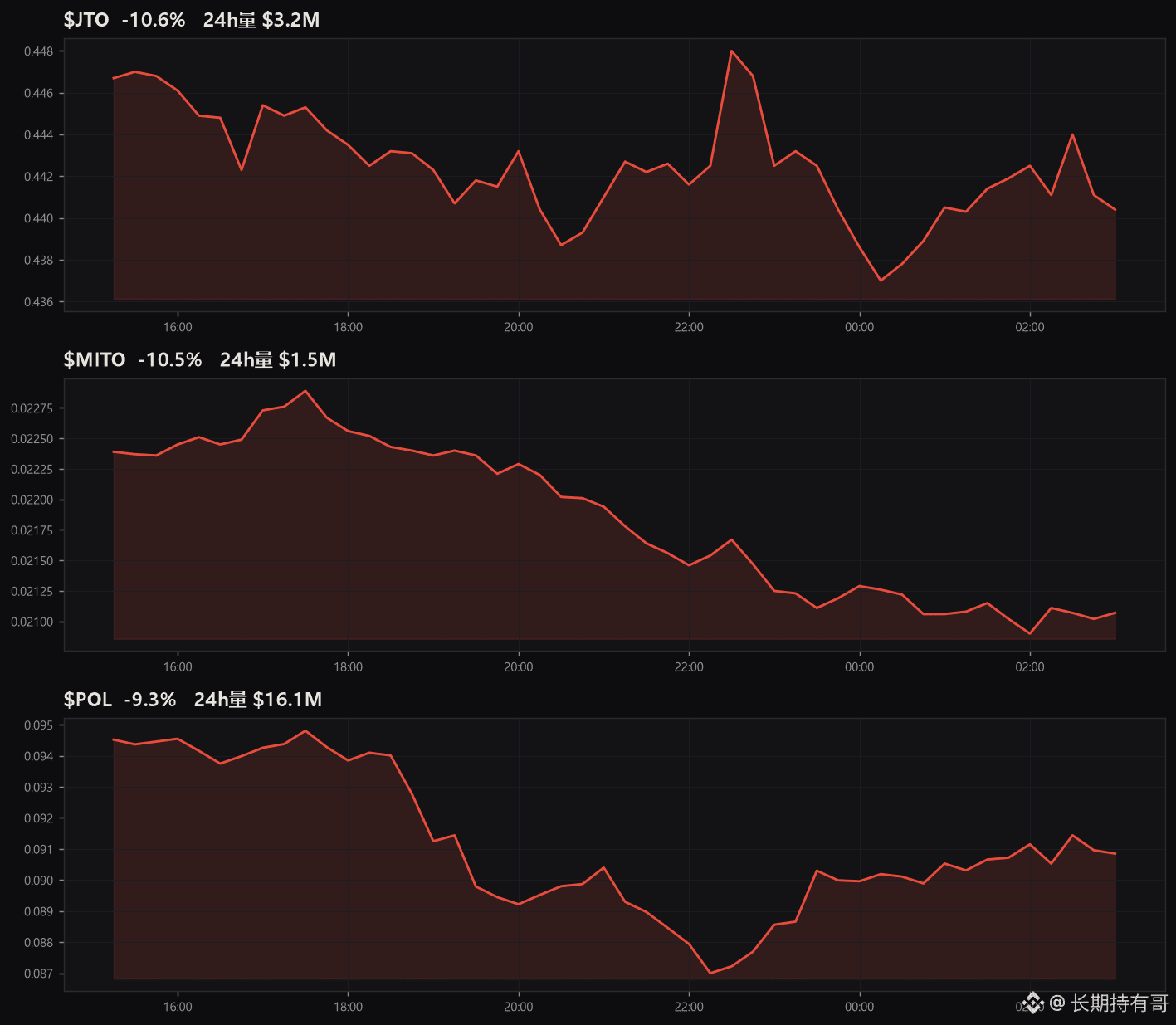Select 18:00 on the POL time axis
The height and width of the screenshot is (1025, 1176).
(348, 1007)
